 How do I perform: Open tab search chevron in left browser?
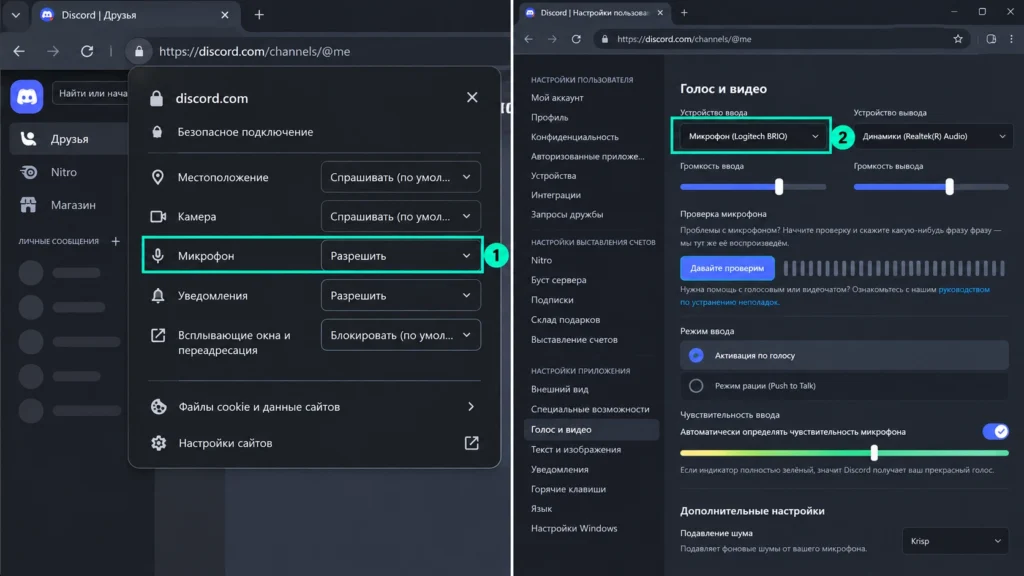(16, 14)
